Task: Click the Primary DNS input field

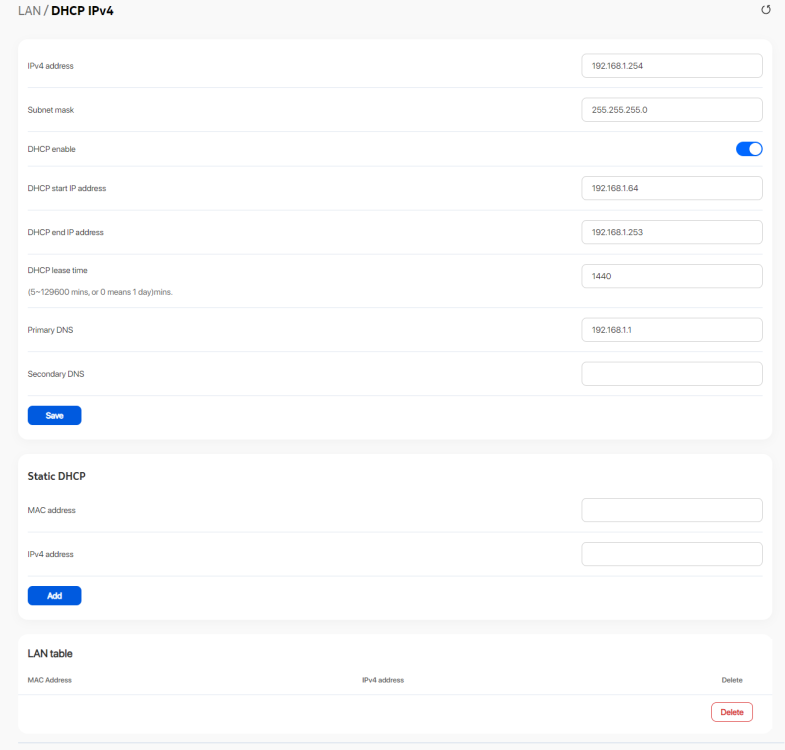Action: click(x=672, y=330)
